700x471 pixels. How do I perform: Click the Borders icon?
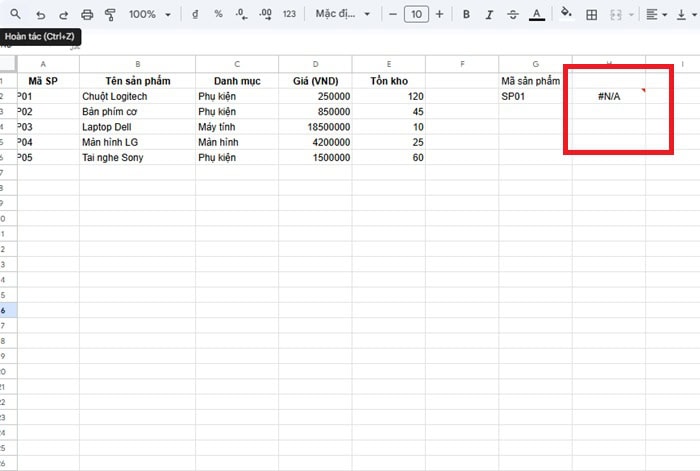click(x=592, y=15)
